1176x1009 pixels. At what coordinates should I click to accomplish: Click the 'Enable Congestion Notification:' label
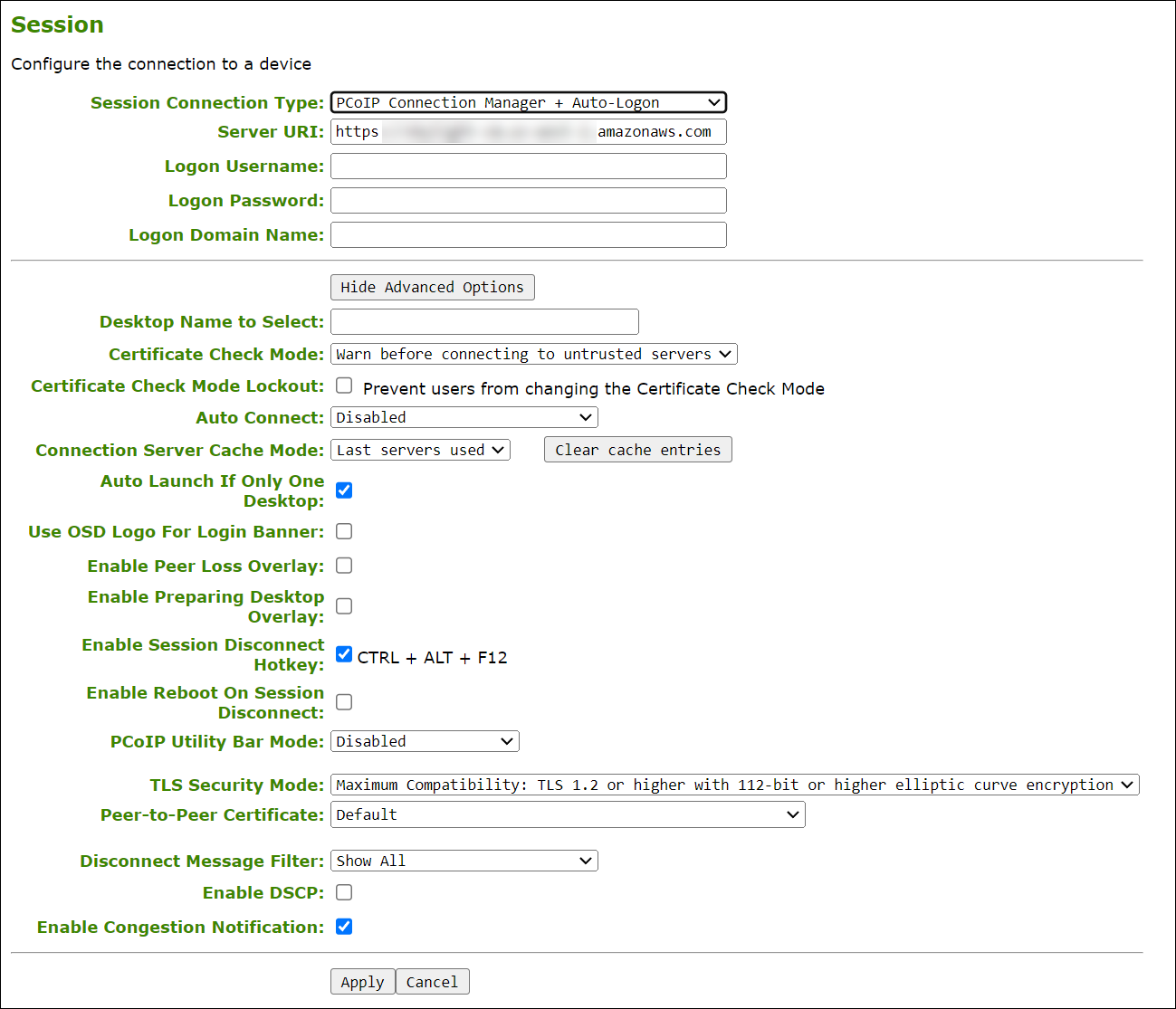point(180,928)
